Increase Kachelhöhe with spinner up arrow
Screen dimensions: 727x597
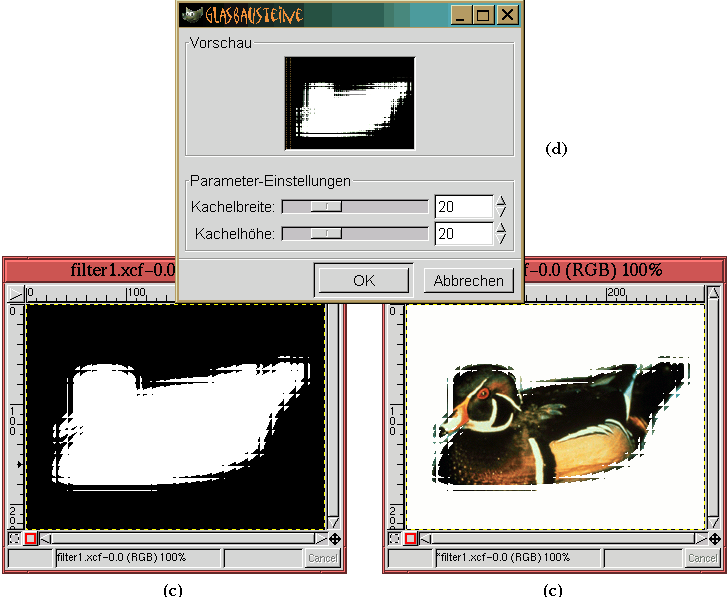[x=502, y=228]
